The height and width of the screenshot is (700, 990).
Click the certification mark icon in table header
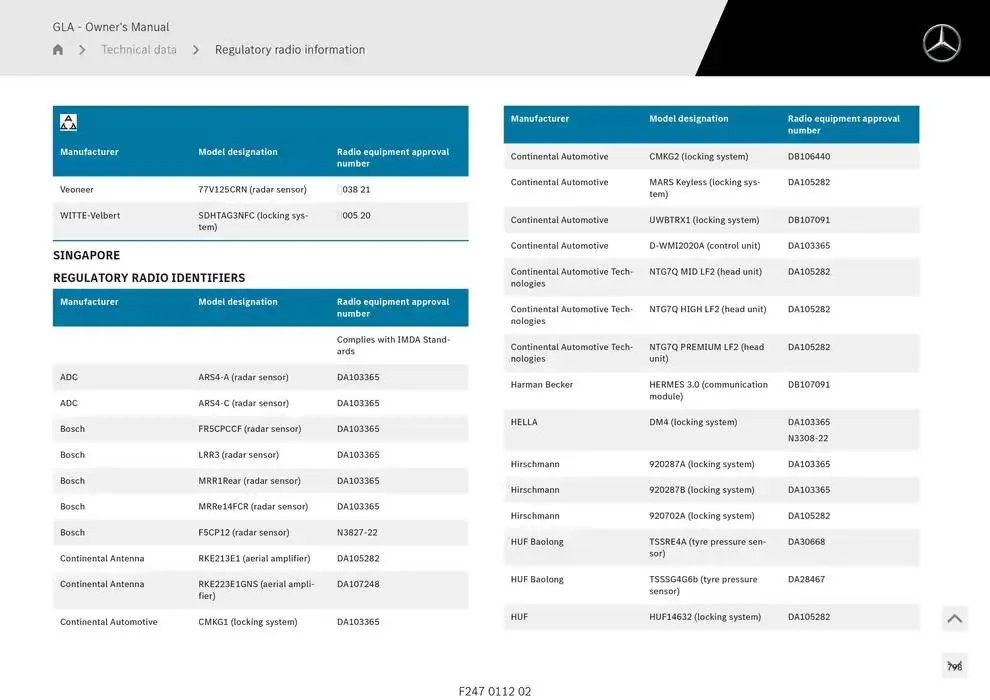[x=68, y=122]
